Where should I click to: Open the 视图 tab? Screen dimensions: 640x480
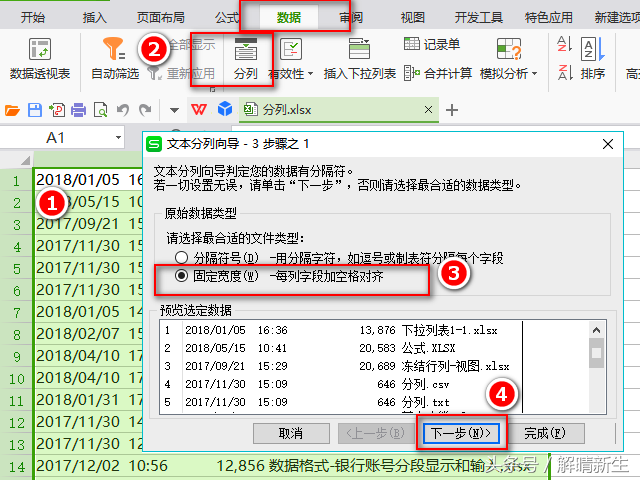413,17
